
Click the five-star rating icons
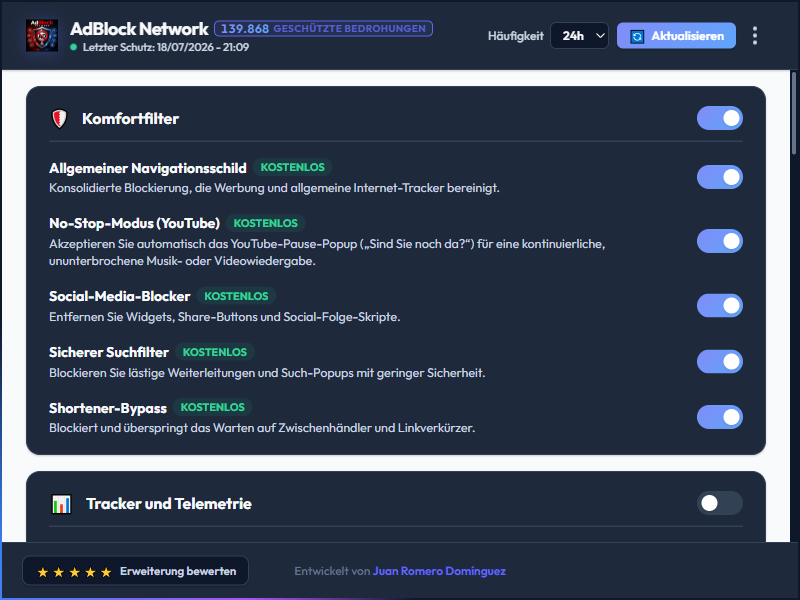[x=74, y=572]
